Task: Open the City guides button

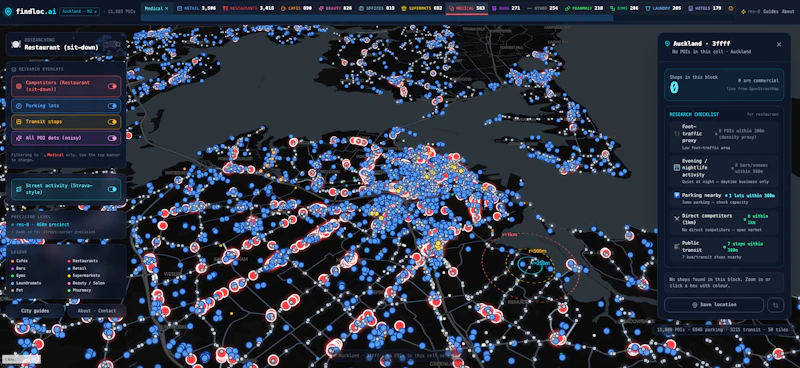Action: 35,311
